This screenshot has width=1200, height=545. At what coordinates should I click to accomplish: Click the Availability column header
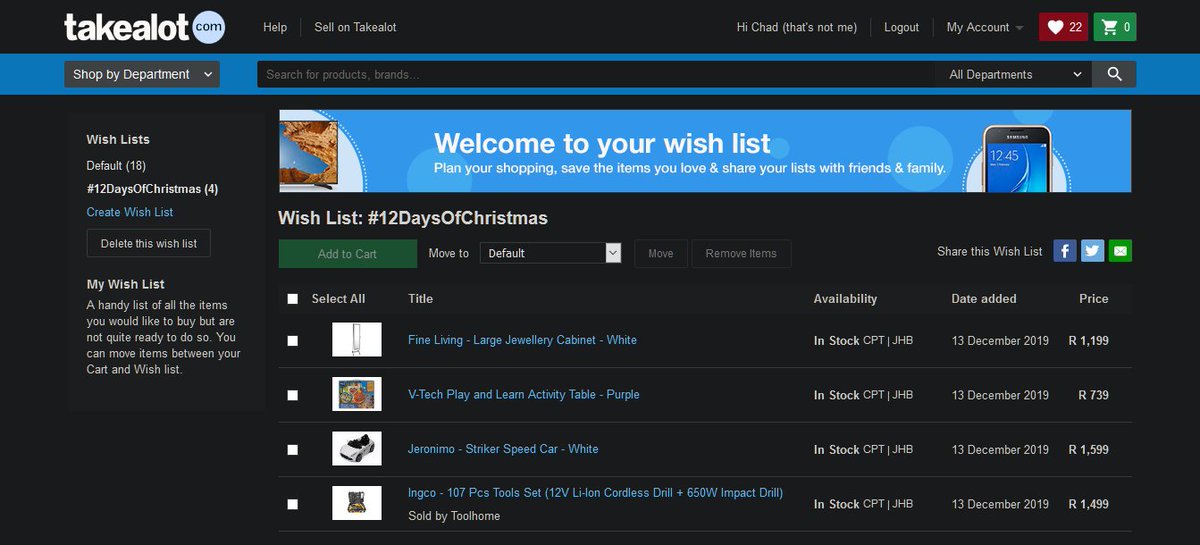pos(845,298)
